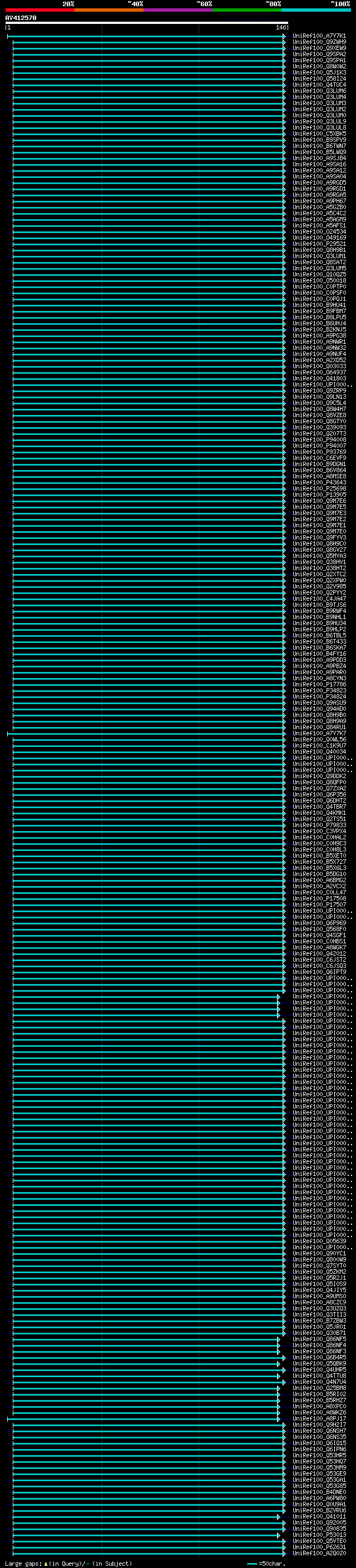Click the green ~80% color legend segment
The image size is (356, 1568).
coord(247,10)
